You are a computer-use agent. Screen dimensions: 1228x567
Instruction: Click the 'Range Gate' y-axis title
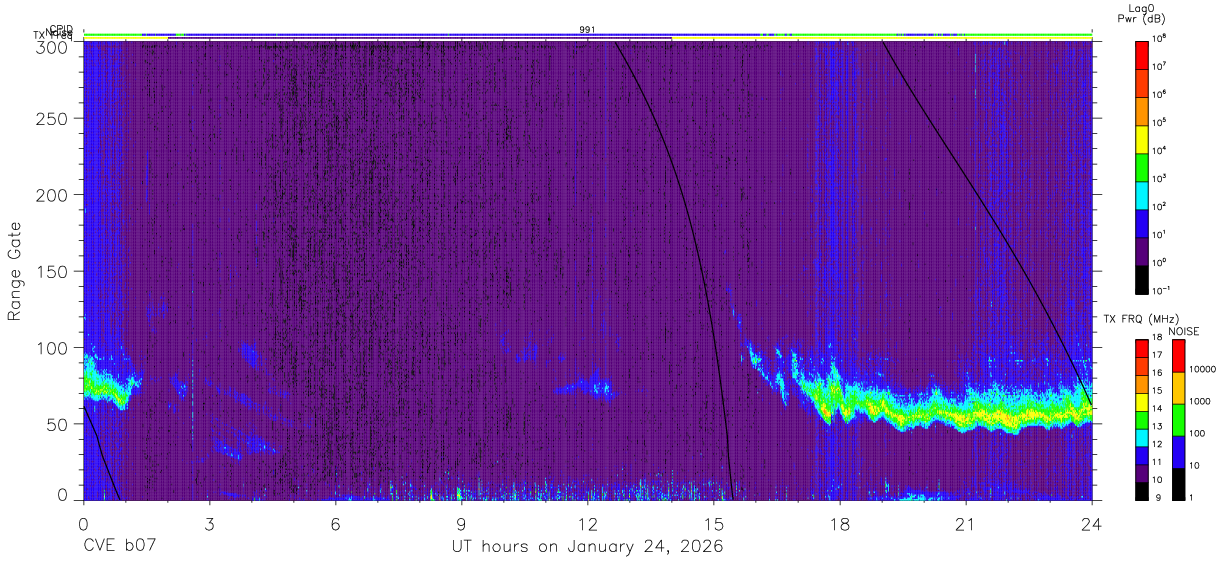(16, 271)
